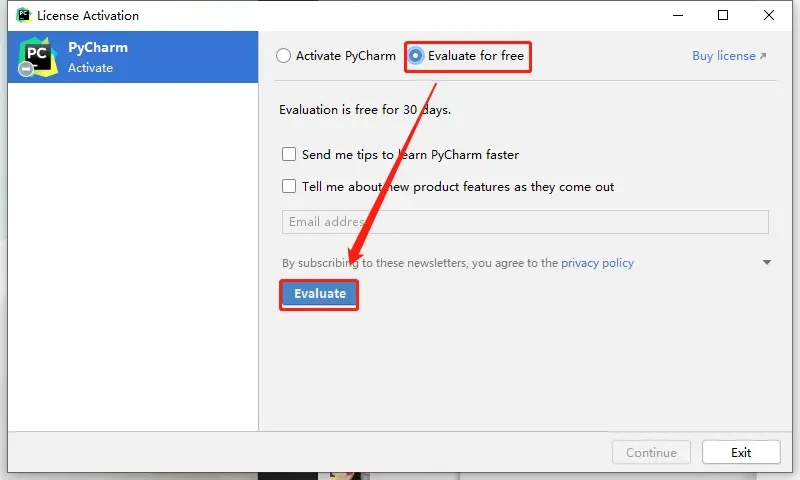The image size is (800, 480).
Task: Click the grayed-out Continue button
Action: point(651,452)
